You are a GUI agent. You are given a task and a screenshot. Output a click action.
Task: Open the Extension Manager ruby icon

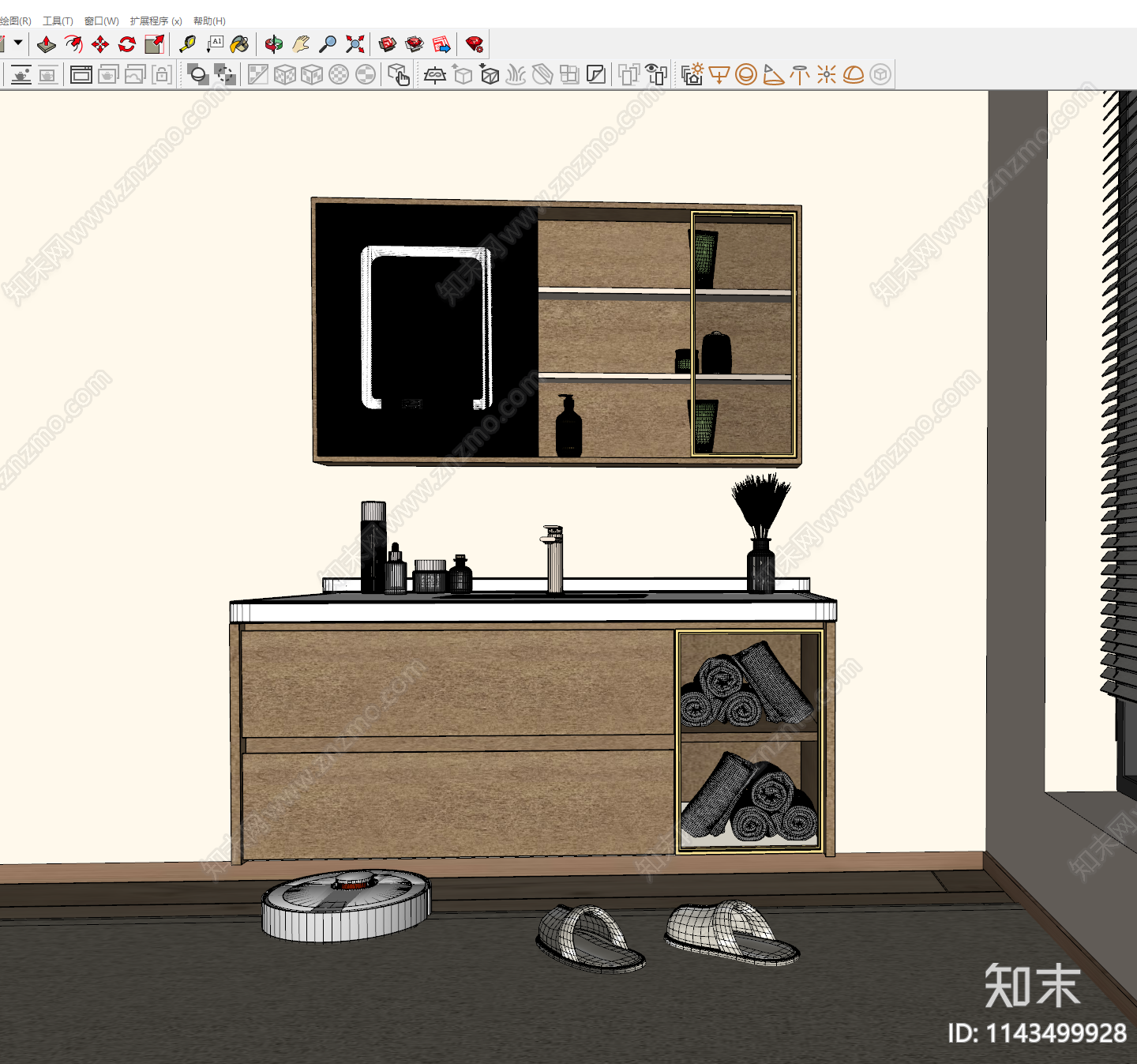point(475,44)
